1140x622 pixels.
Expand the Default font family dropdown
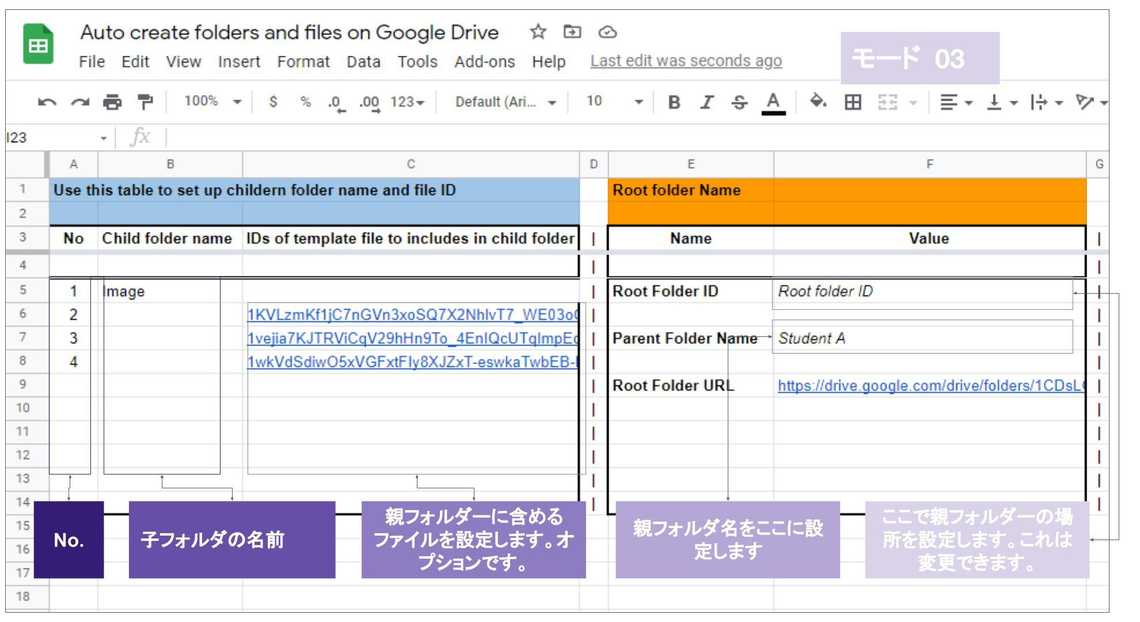(505, 102)
